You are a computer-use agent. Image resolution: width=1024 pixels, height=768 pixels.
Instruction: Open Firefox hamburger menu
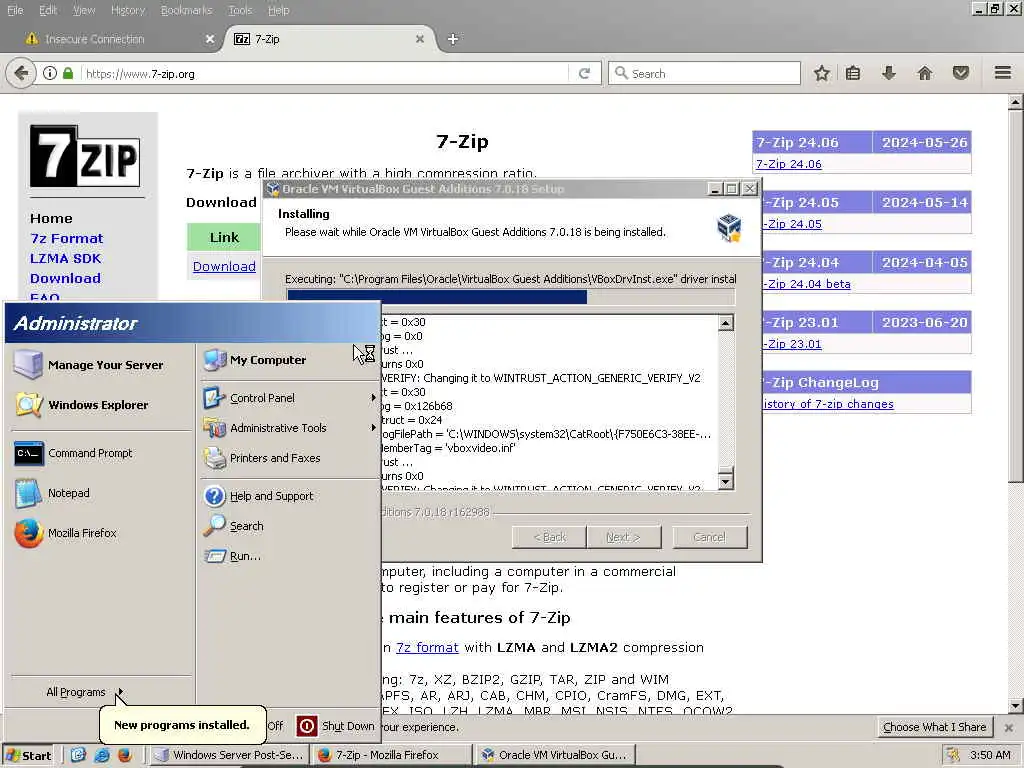click(x=1003, y=73)
